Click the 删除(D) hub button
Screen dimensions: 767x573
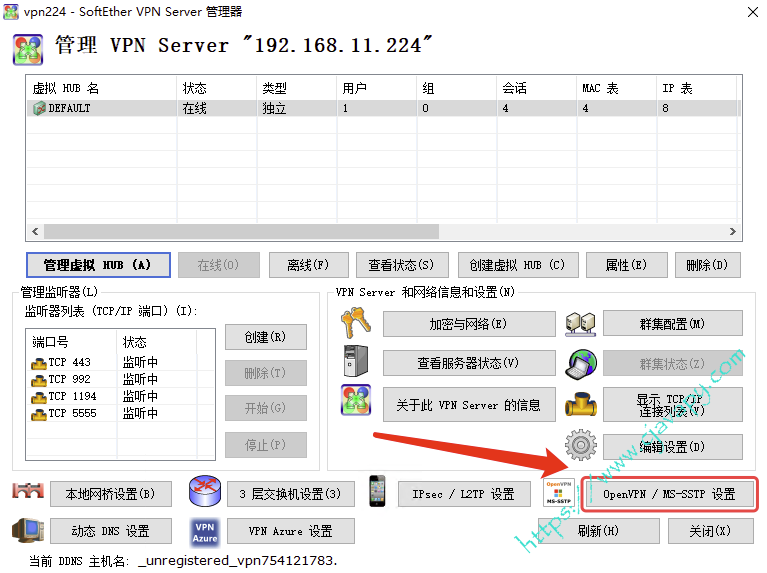(707, 265)
